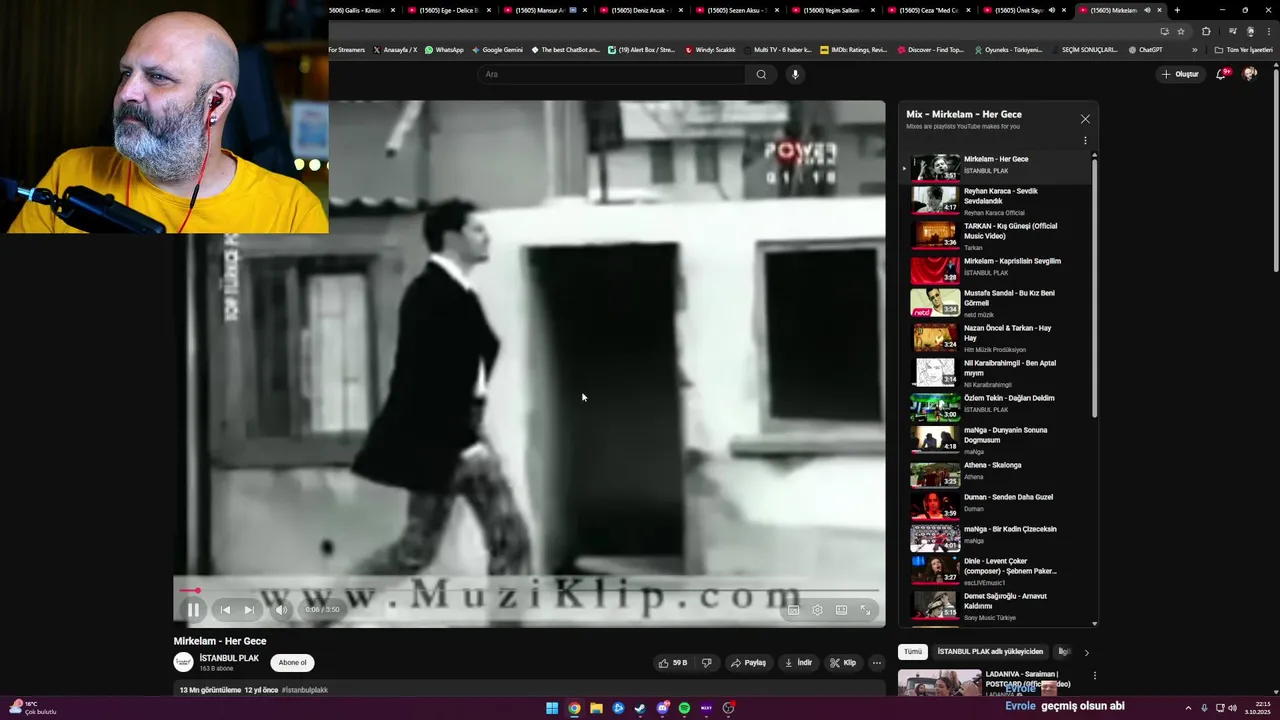This screenshot has width=1280, height=720.
Task: Click the Mix playlist scrollbar
Action: pos(1095,290)
